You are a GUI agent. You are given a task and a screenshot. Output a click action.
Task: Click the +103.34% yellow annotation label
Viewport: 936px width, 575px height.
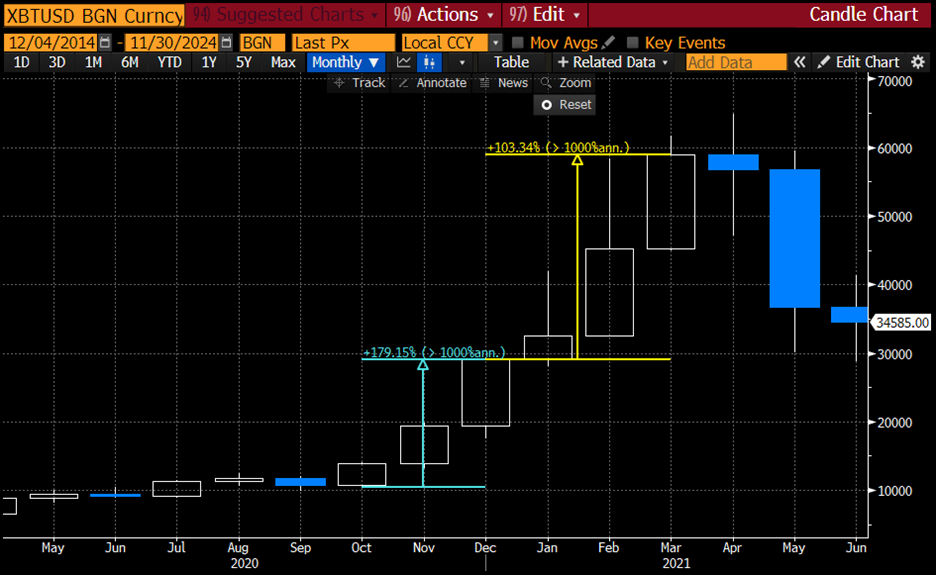558,147
